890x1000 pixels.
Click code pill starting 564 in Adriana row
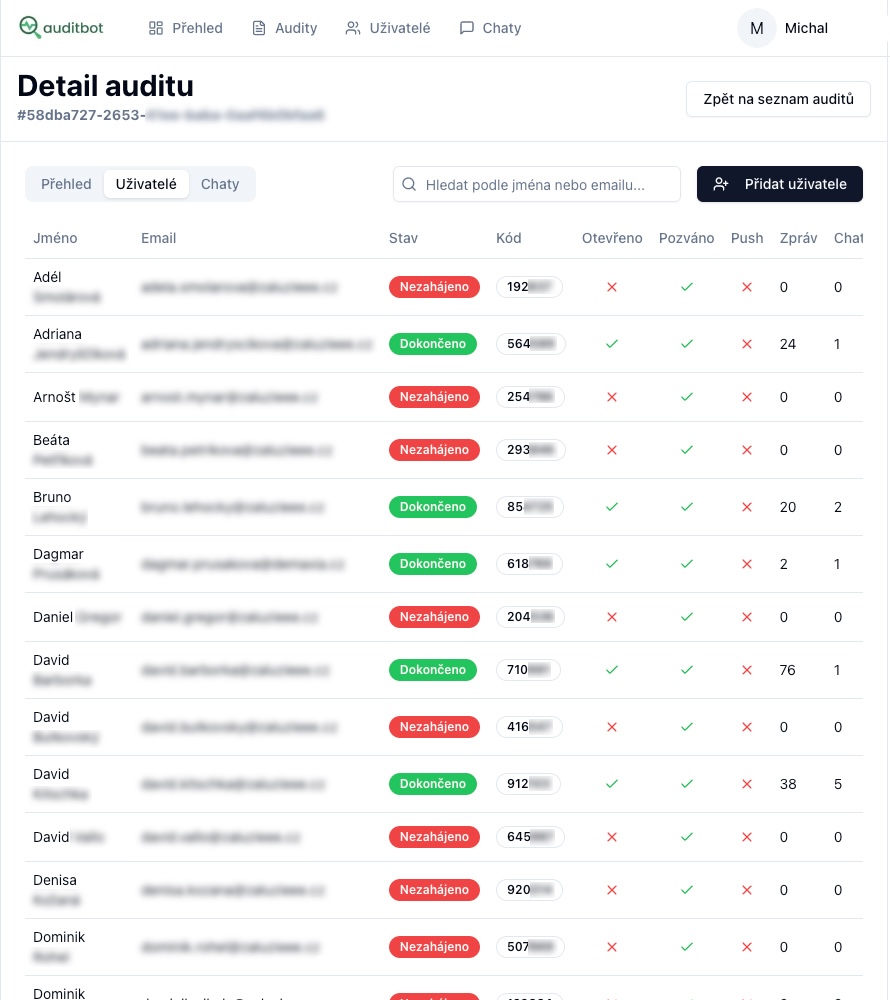click(530, 344)
